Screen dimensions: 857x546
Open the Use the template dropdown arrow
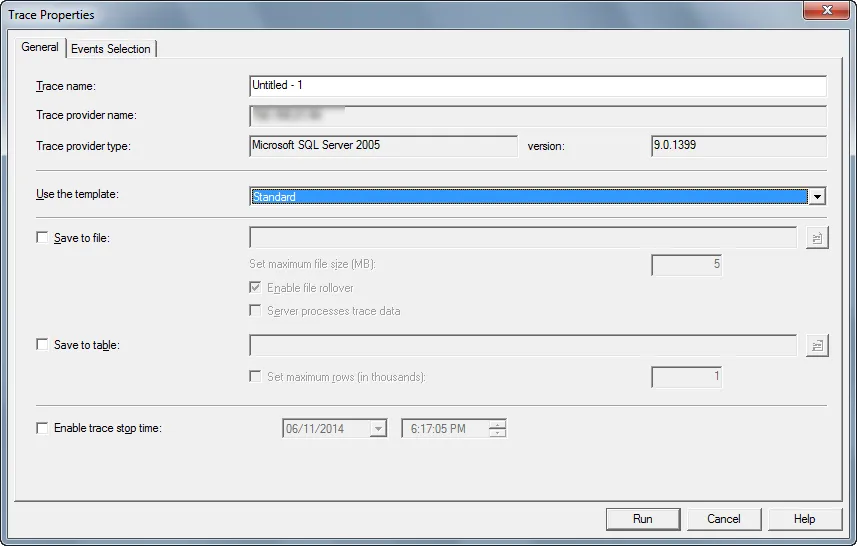click(817, 197)
